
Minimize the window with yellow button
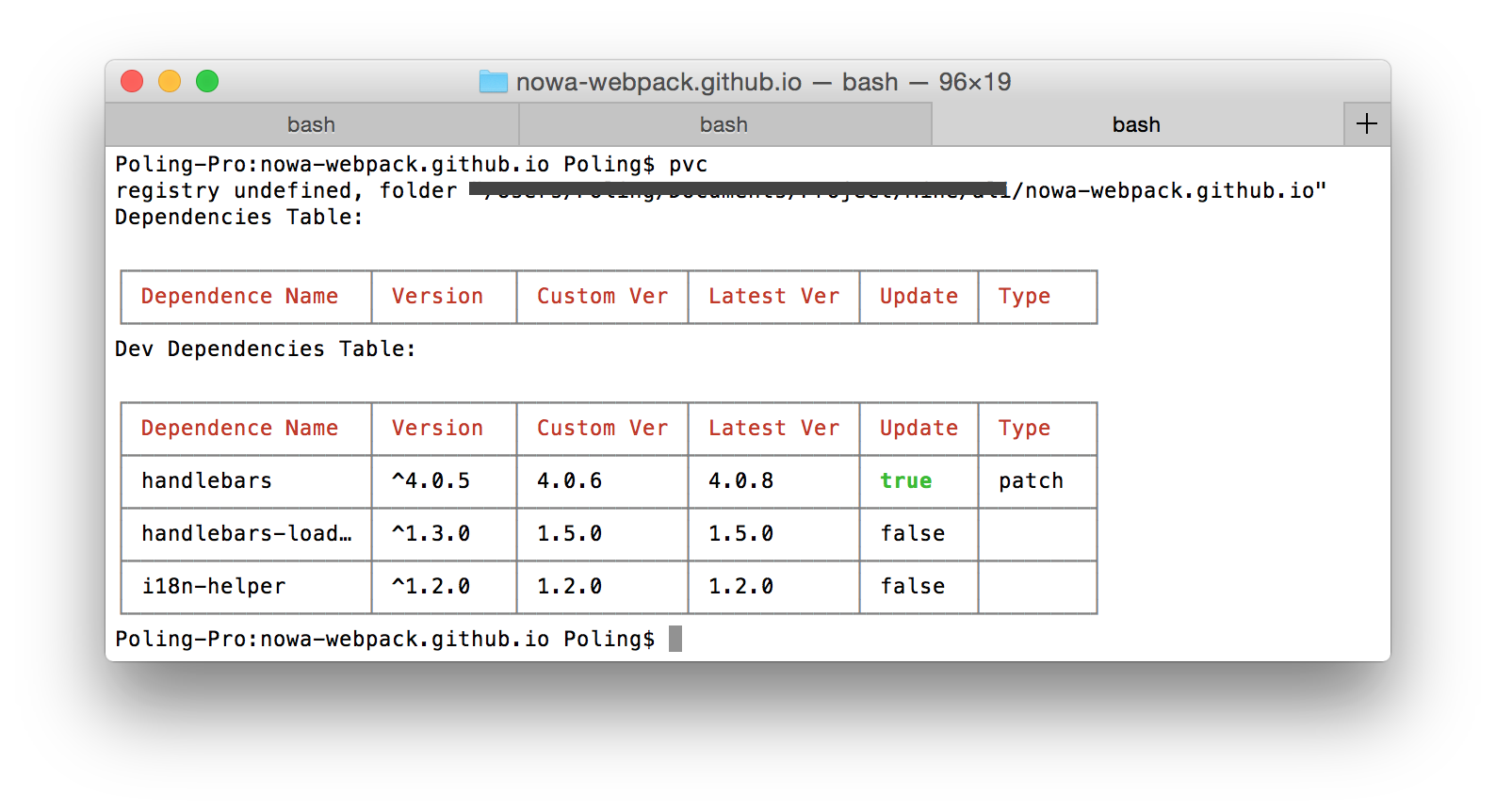tap(170, 82)
